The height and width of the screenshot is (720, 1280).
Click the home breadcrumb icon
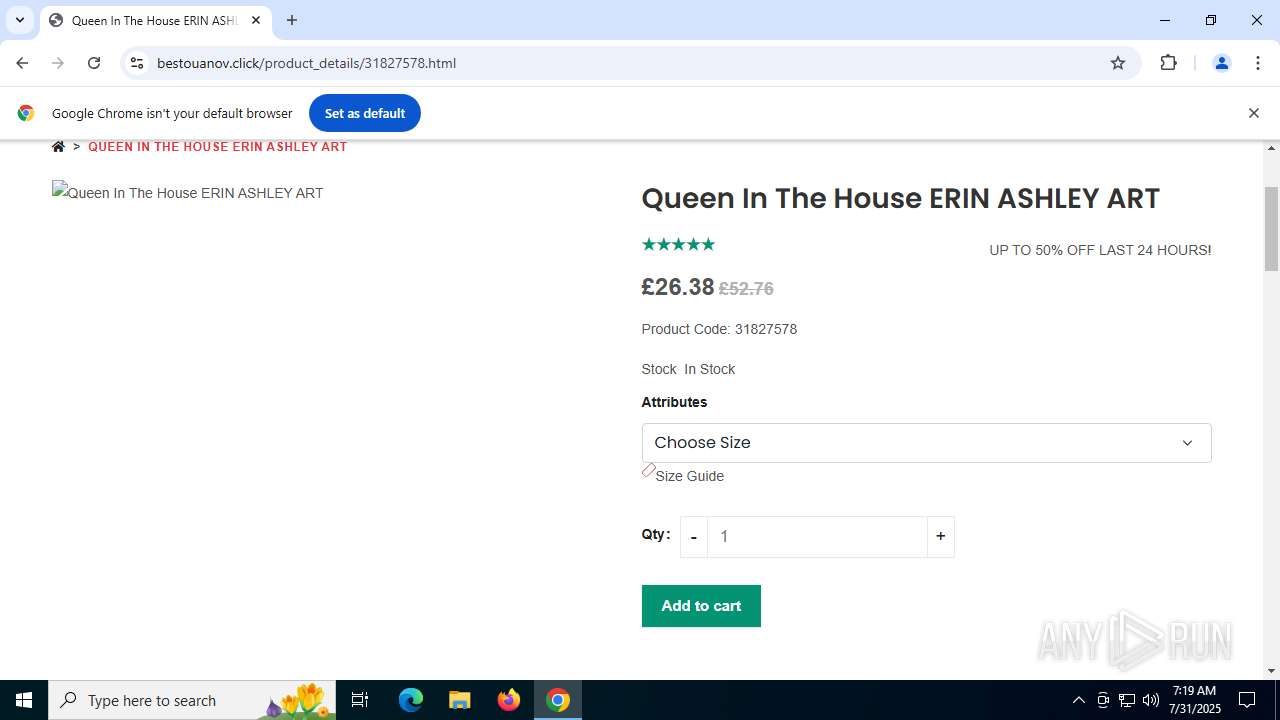[x=58, y=147]
